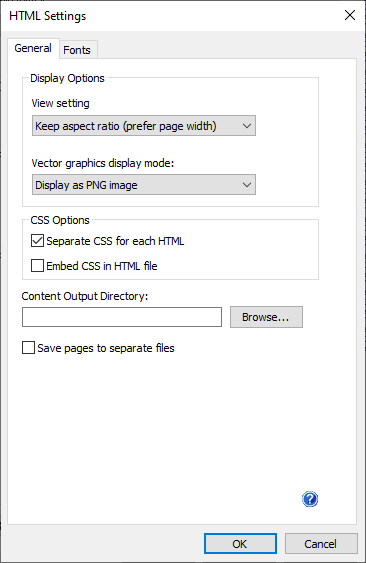Close the HTML Settings dialog

pyautogui.click(x=349, y=15)
